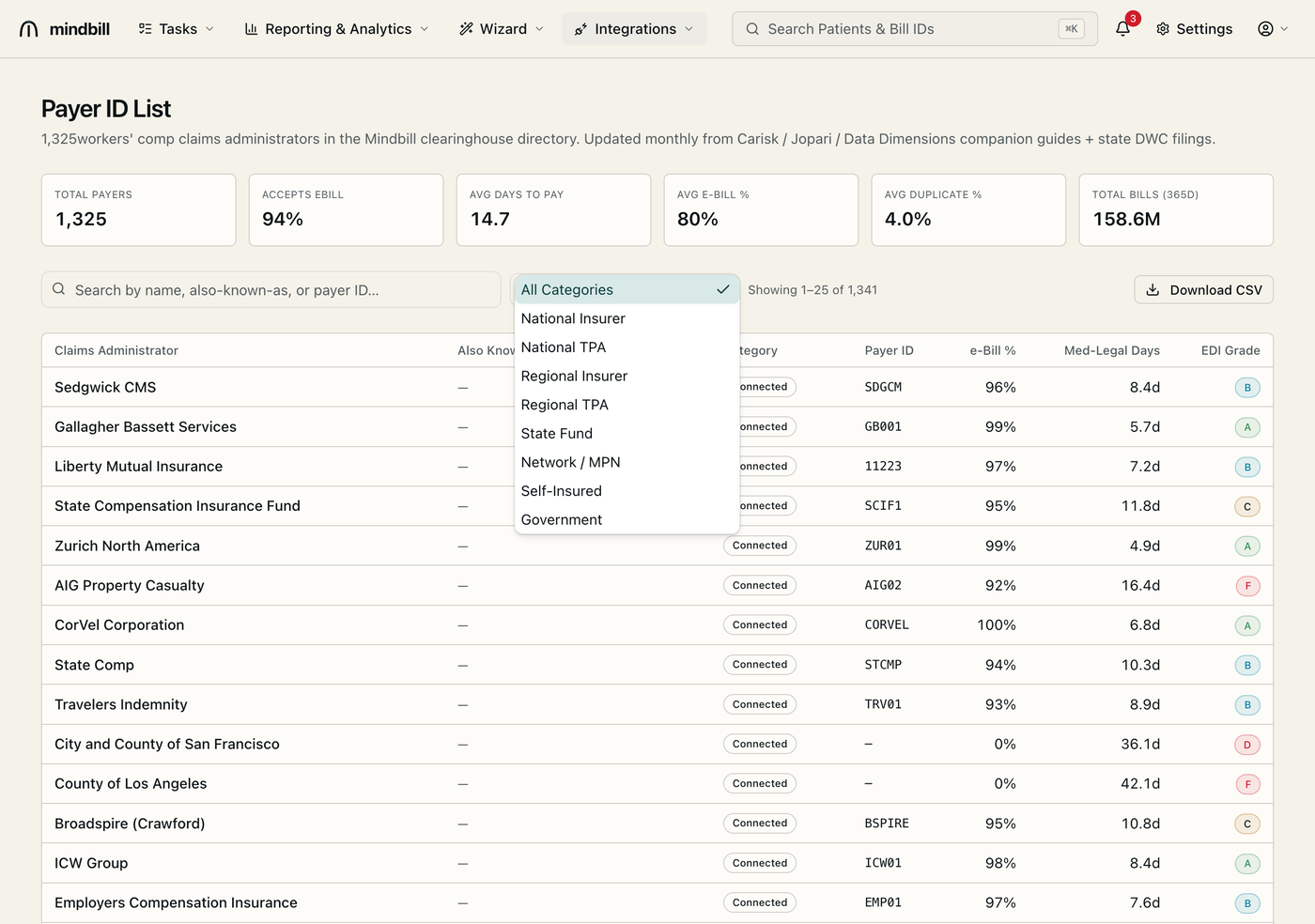Select the checked All Categories option
Screen dimensions: 1315x924
[x=627, y=289]
